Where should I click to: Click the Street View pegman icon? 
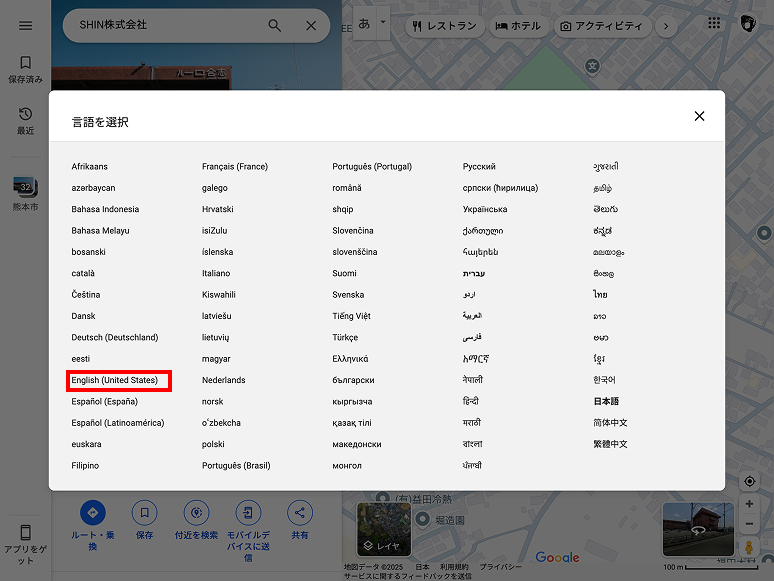(749, 547)
